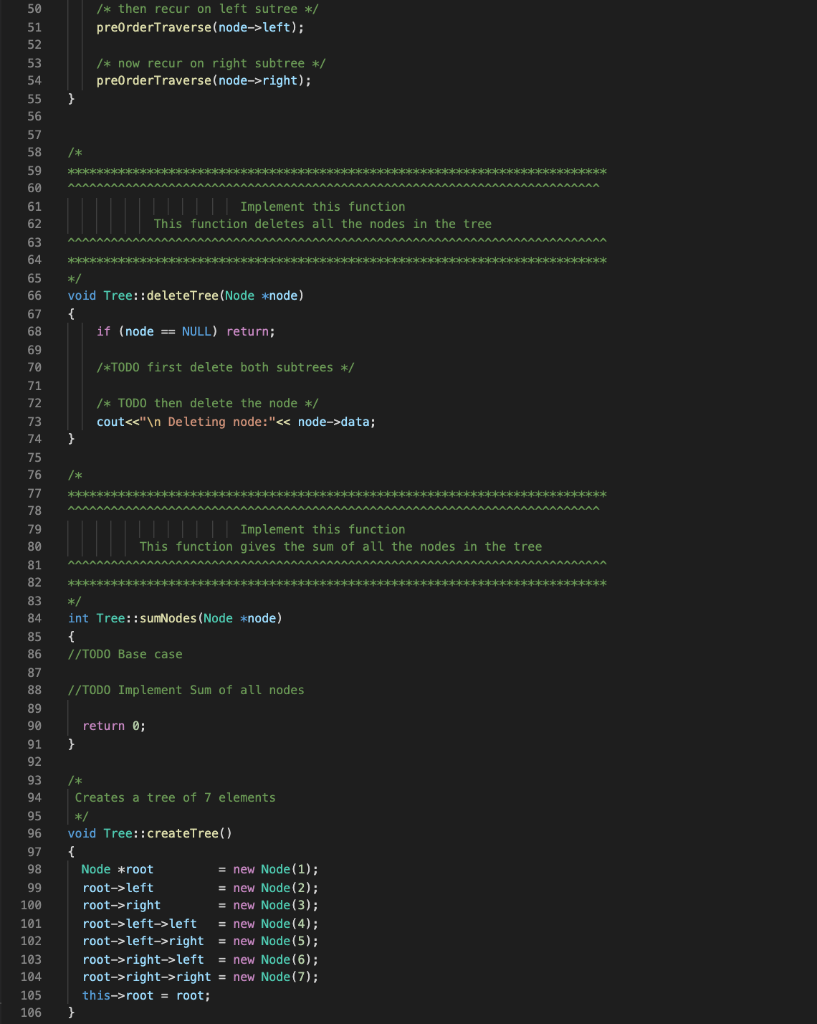Click the '//TODO Base case' comment
This screenshot has height=1024, width=817.
click(125, 654)
